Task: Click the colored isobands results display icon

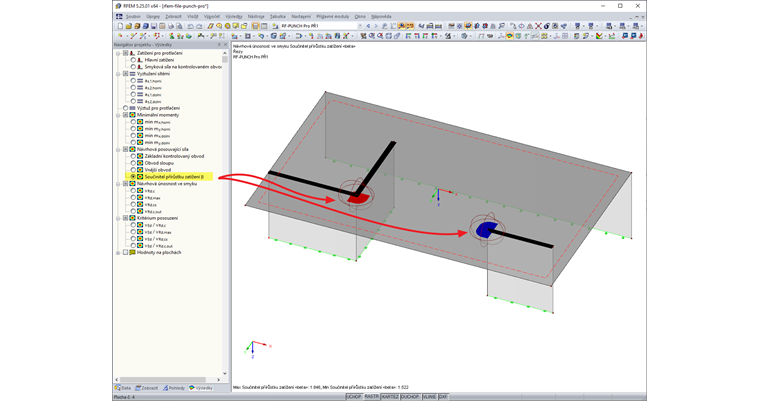Action: 509,36
